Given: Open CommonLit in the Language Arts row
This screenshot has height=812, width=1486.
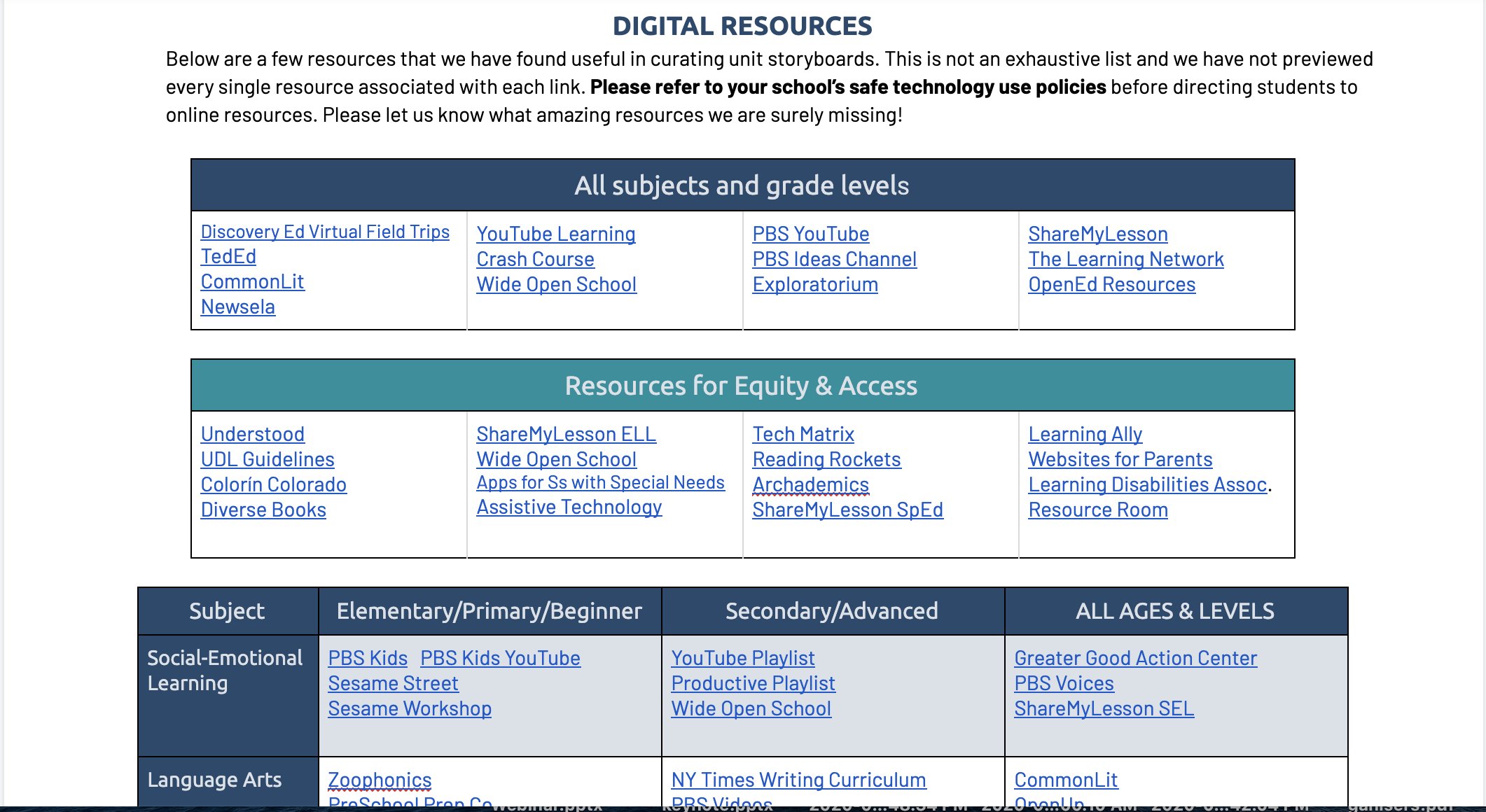Looking at the screenshot, I should 1066,780.
